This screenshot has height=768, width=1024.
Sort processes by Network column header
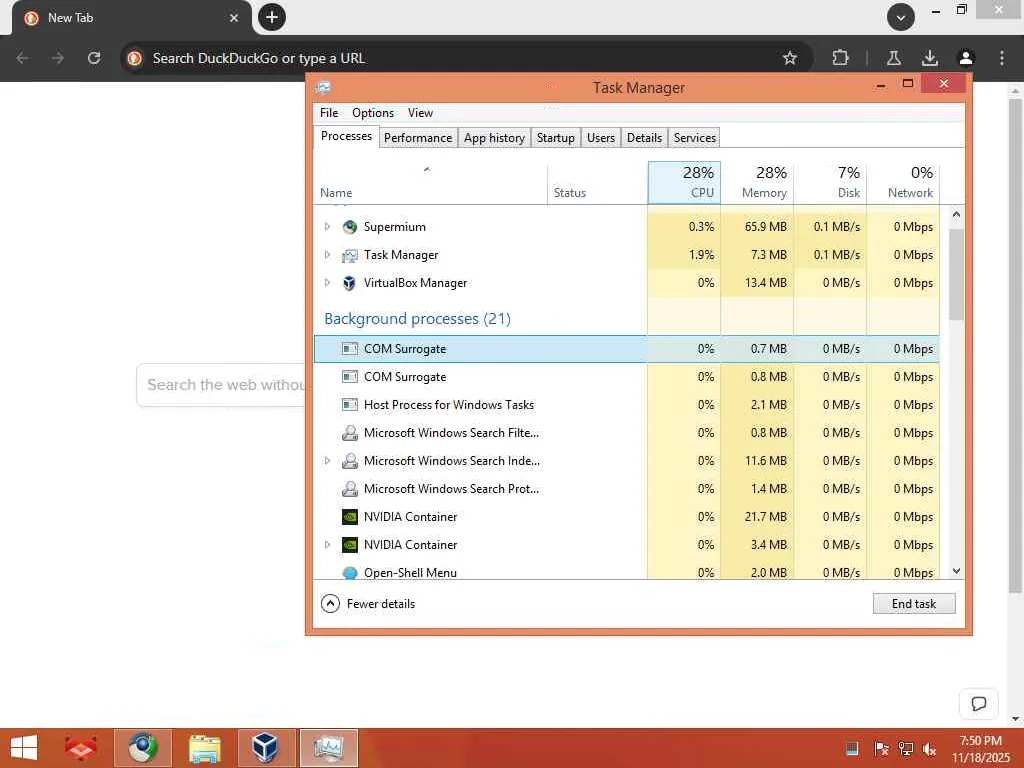[x=904, y=183]
